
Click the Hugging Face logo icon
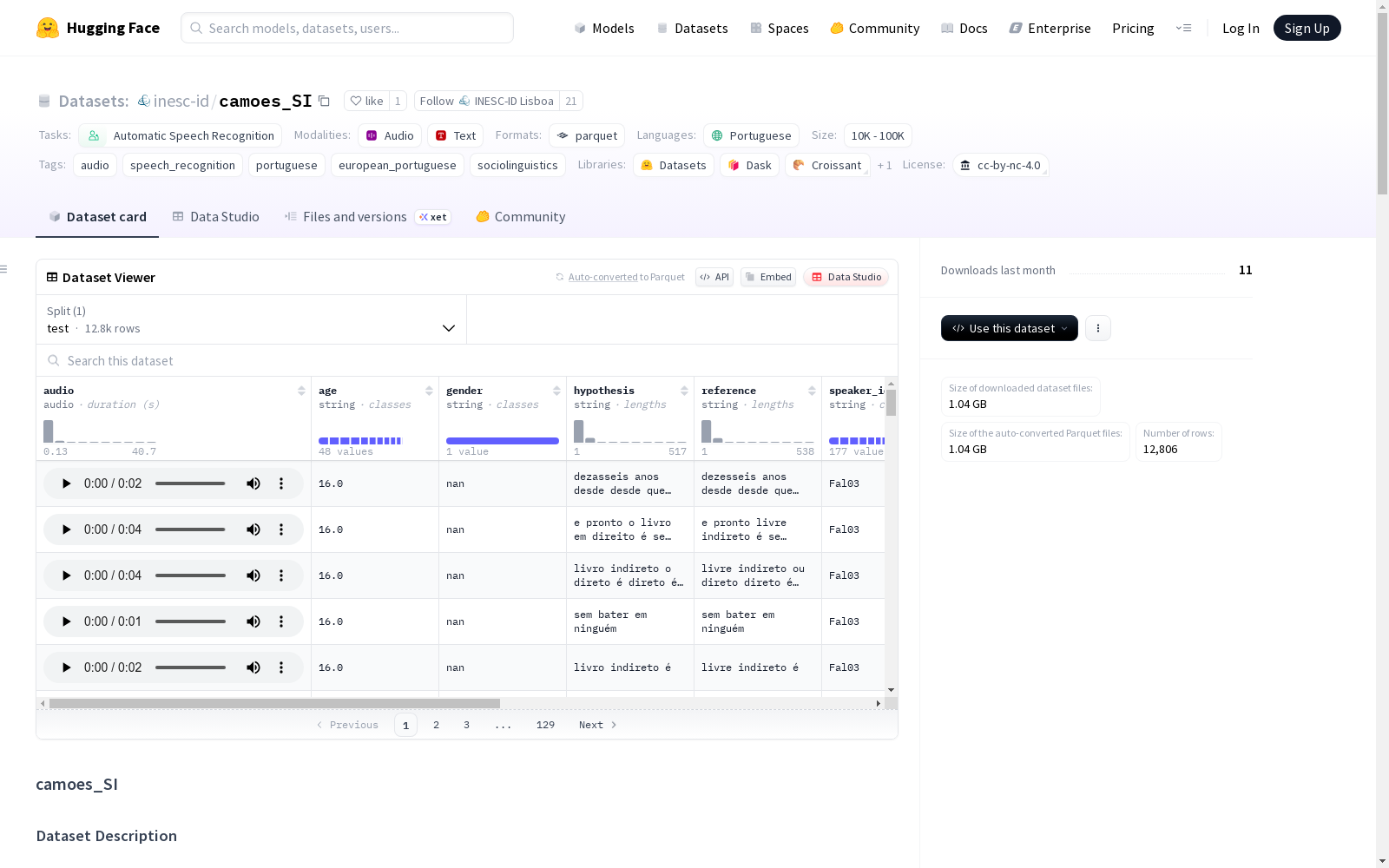(48, 28)
